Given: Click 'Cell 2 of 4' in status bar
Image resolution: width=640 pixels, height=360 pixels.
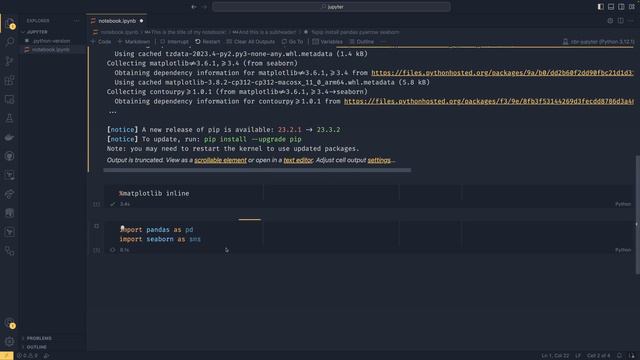Looking at the screenshot, I should tap(598, 356).
